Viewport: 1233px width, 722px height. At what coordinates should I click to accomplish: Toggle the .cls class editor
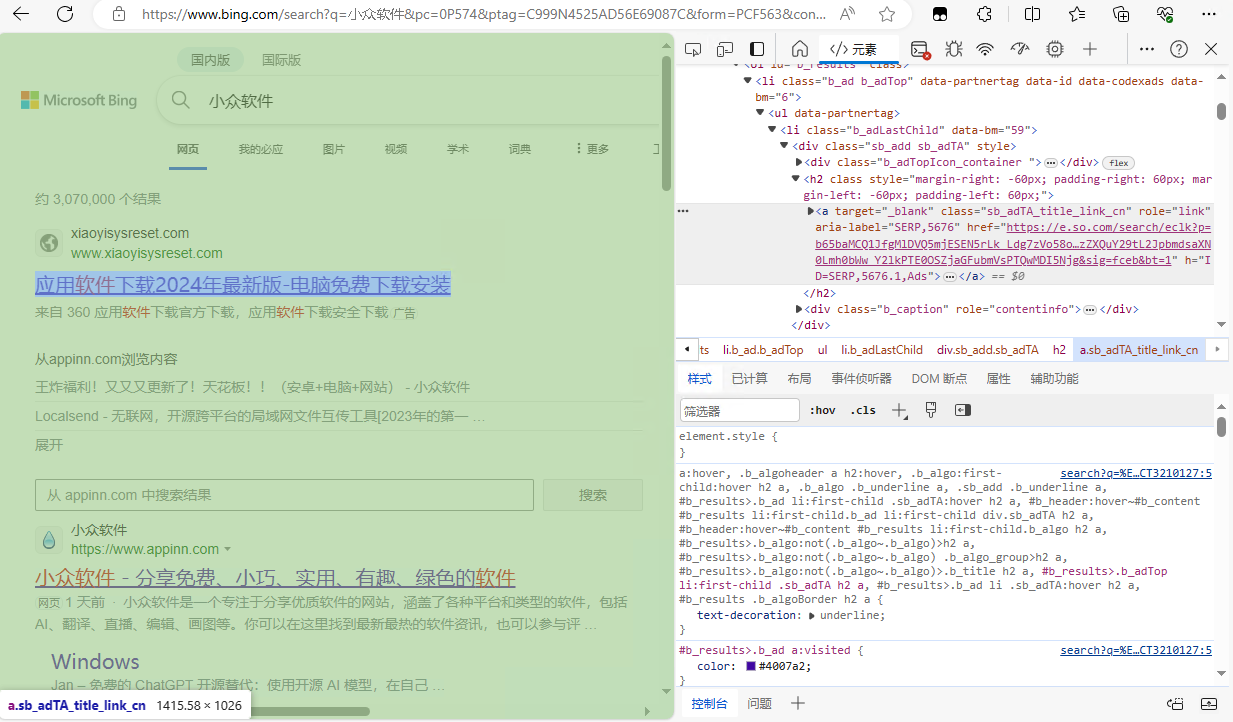click(862, 410)
